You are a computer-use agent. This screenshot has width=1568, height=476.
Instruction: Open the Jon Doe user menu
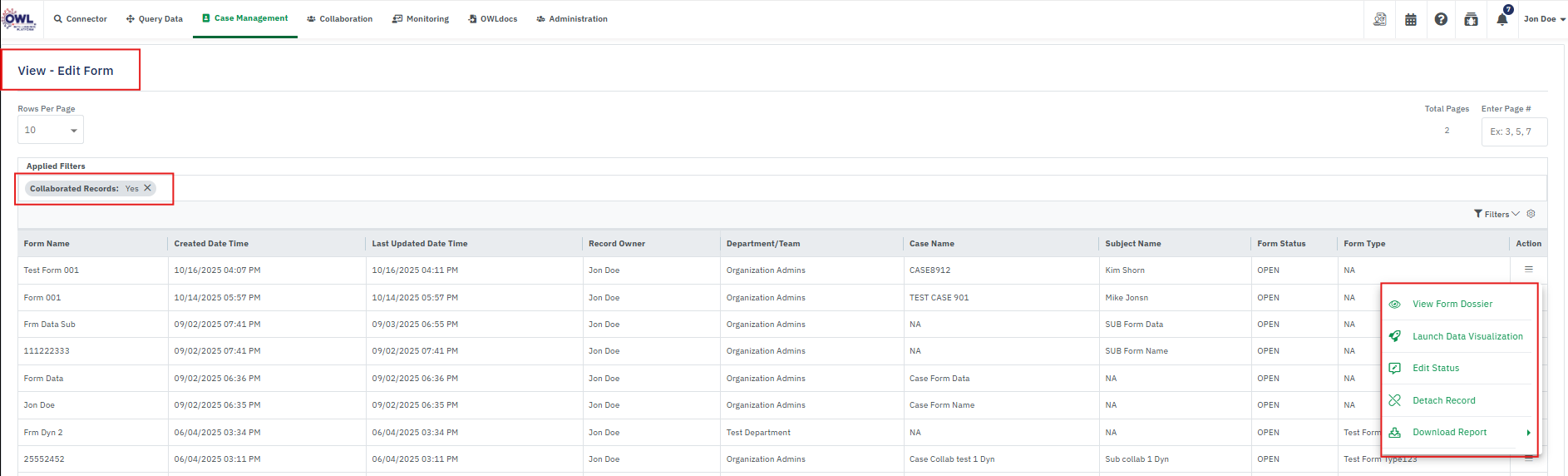coord(1544,19)
